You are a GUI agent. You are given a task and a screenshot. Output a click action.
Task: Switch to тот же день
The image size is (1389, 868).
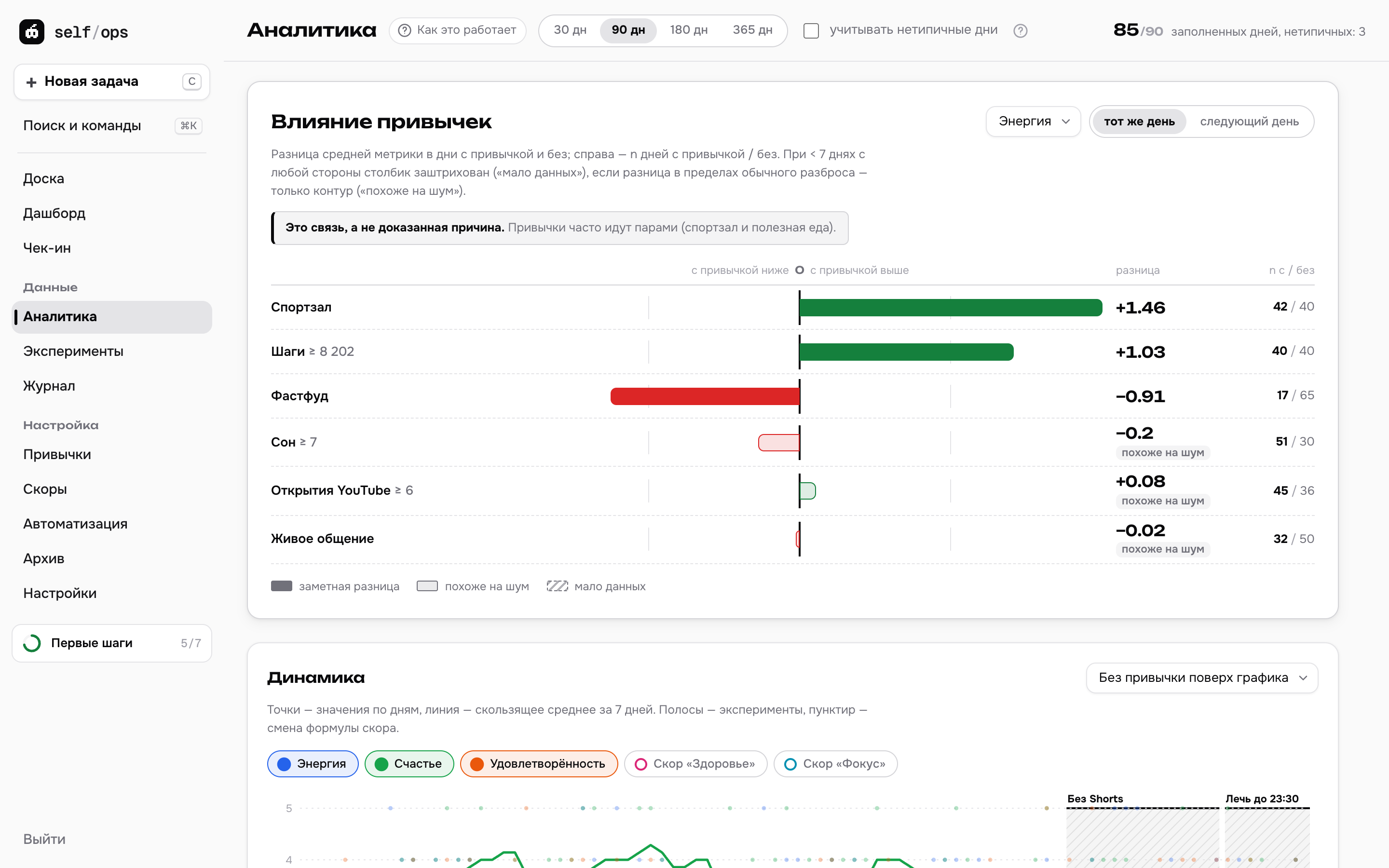[x=1139, y=122]
